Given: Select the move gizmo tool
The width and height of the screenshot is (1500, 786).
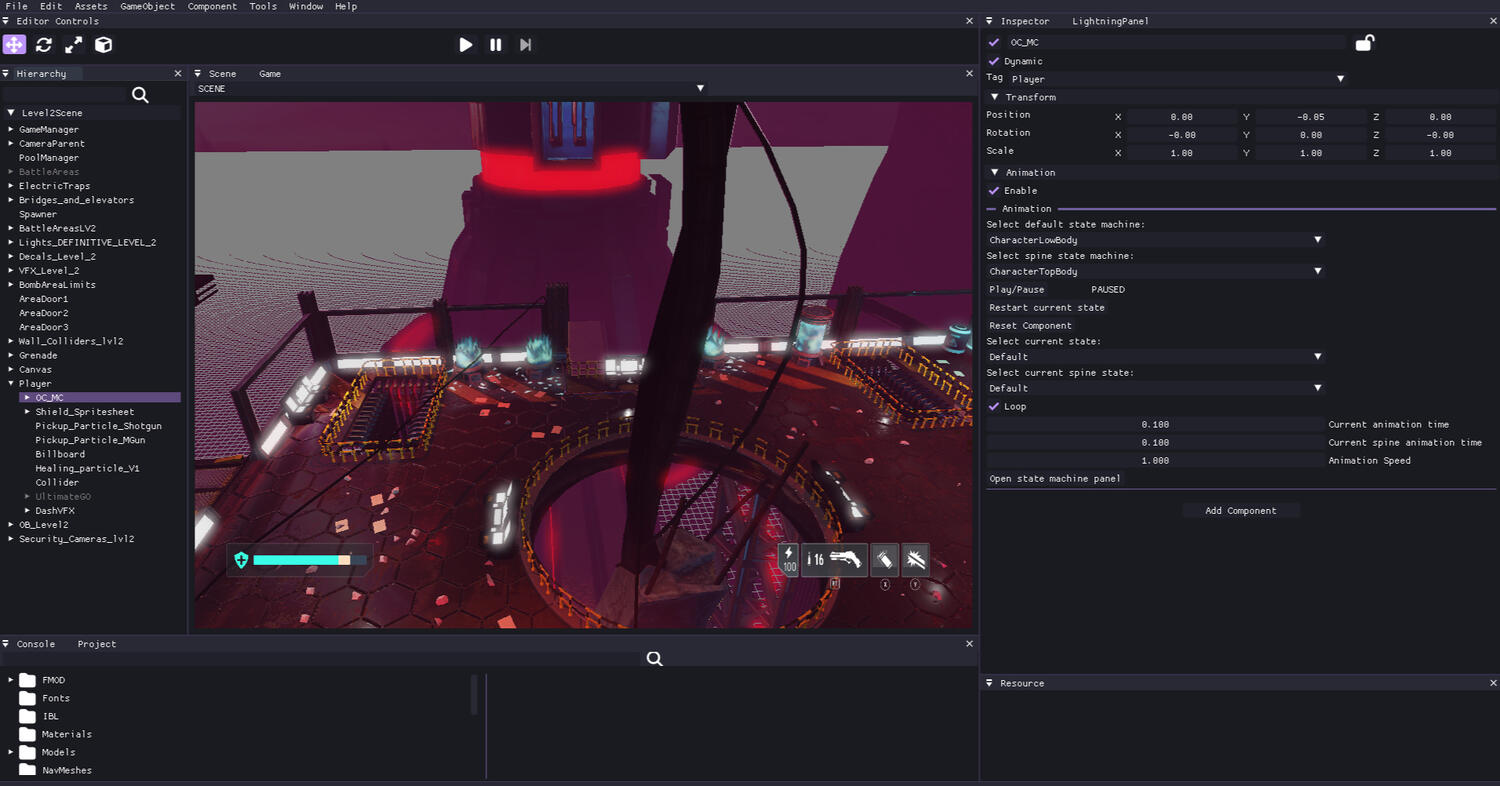Looking at the screenshot, I should click(14, 45).
